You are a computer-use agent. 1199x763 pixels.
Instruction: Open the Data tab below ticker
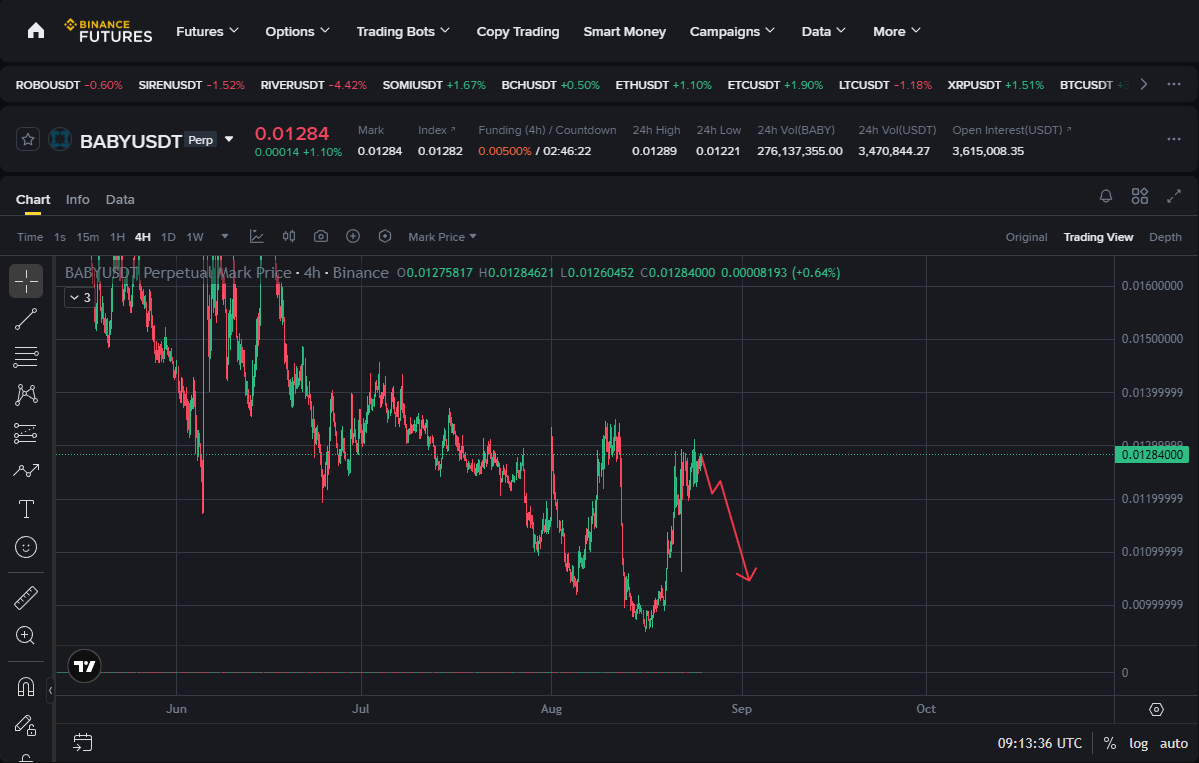[x=120, y=200]
